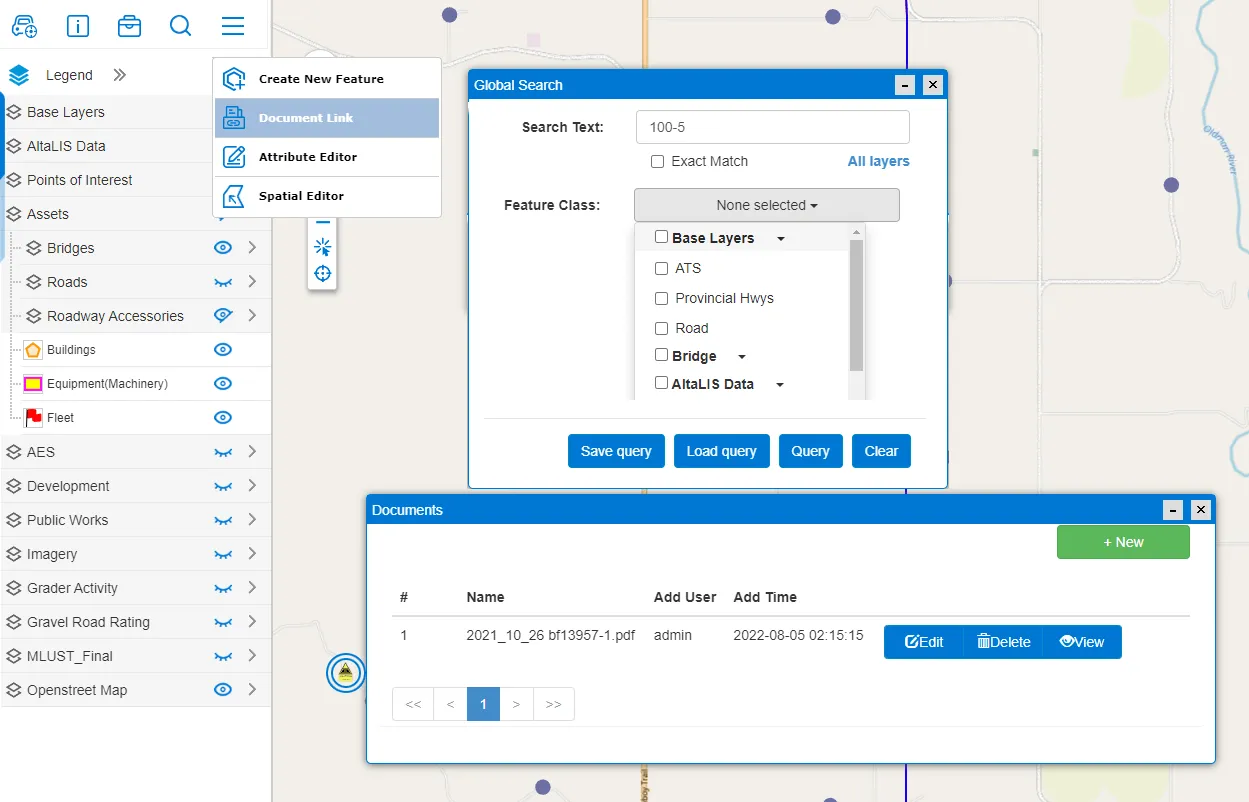Image resolution: width=1249 pixels, height=802 pixels.
Task: Click the Spatial Editor icon
Action: coord(234,196)
